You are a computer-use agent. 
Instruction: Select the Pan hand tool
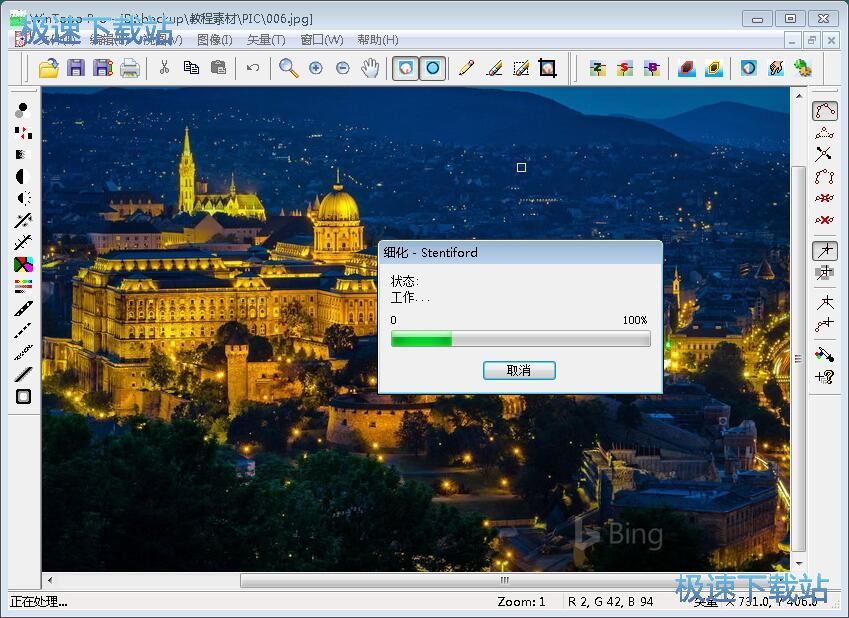pyautogui.click(x=370, y=68)
